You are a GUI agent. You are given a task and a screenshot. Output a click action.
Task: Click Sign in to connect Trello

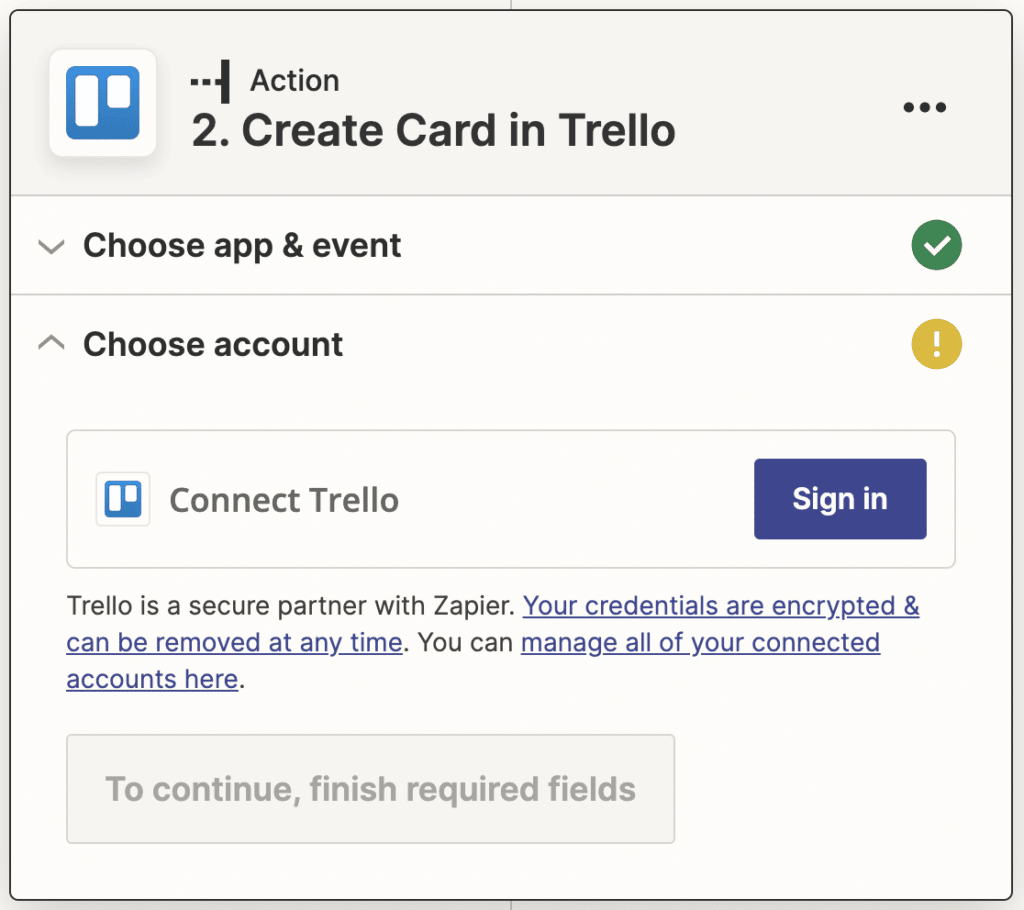pyautogui.click(x=840, y=499)
